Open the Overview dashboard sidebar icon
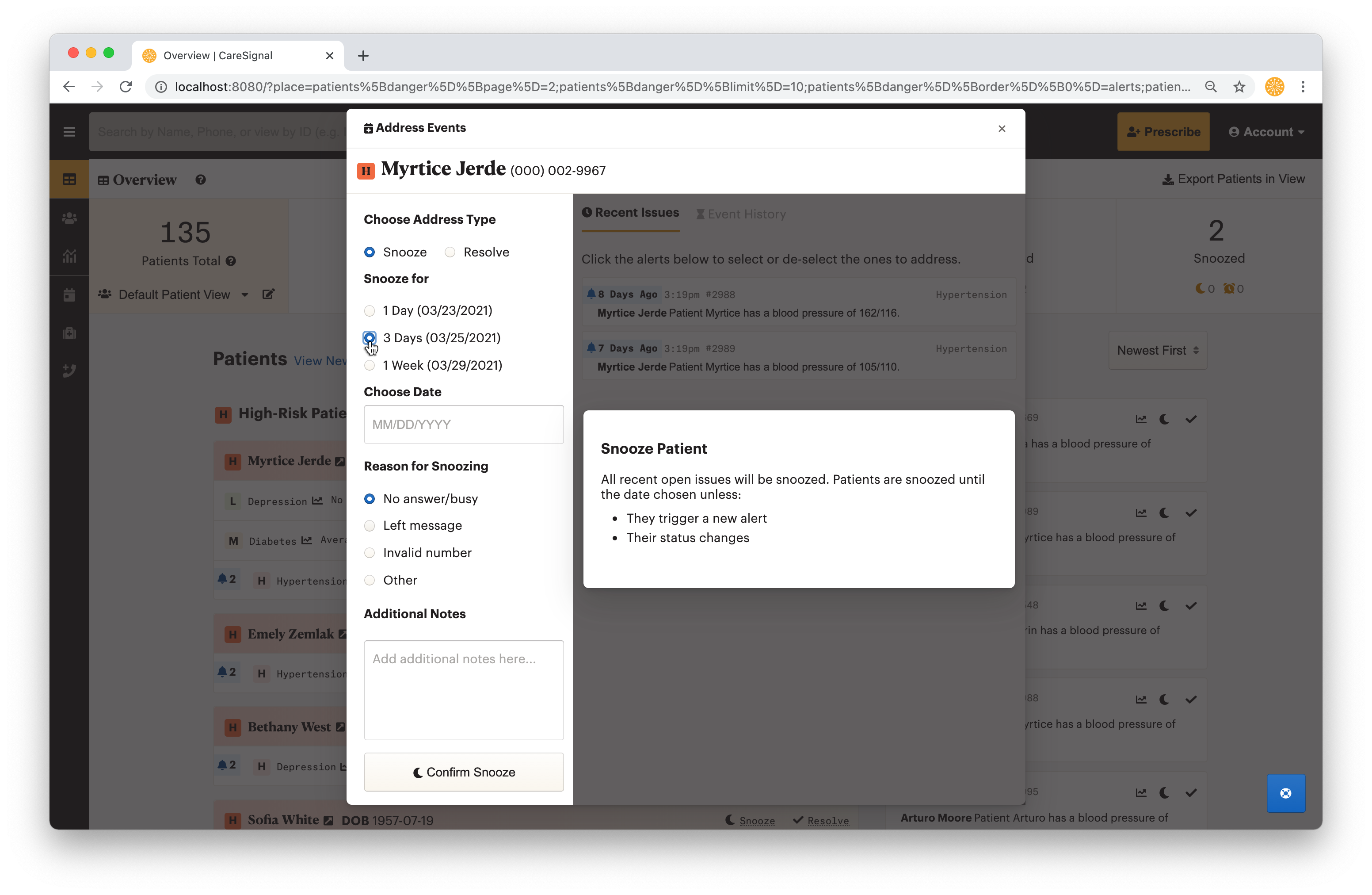Screen dimensions: 1372x895 click(x=69, y=180)
